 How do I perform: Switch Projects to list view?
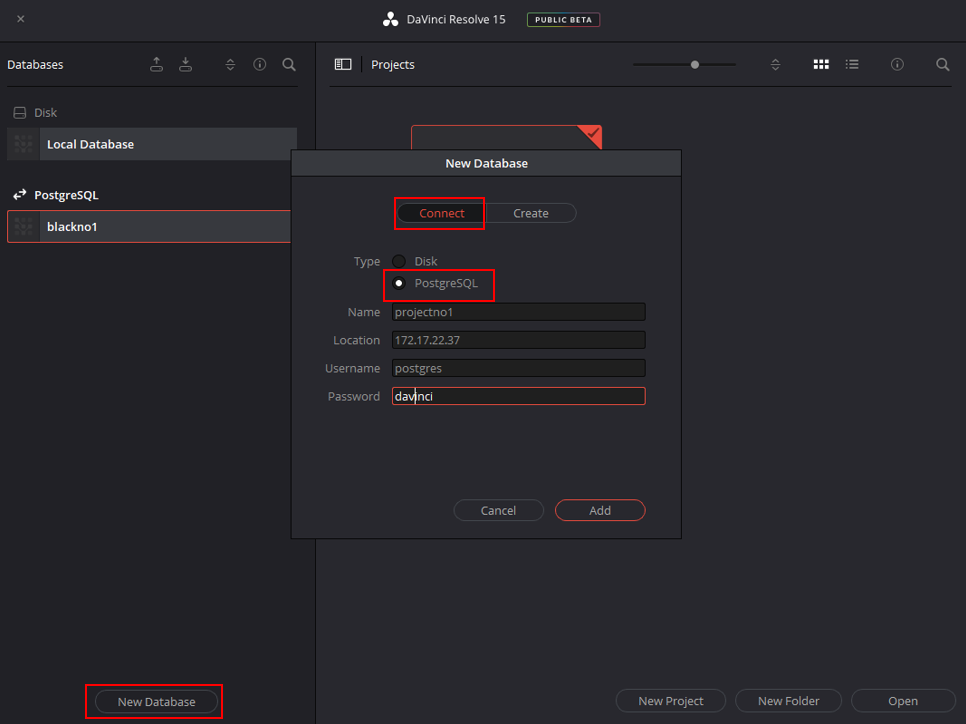click(x=852, y=64)
